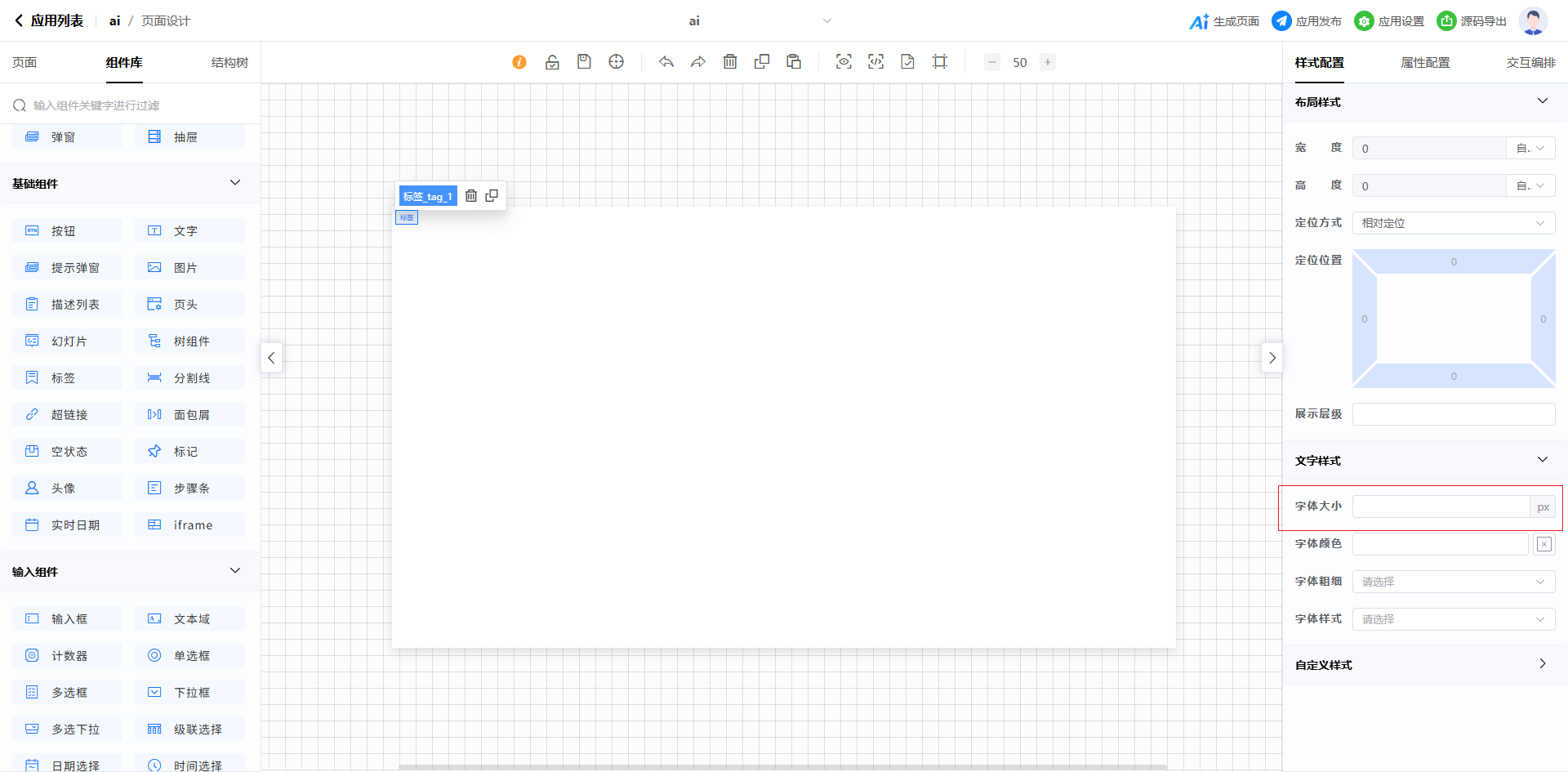Switch to the 结构树 tab
Viewport: 1568px width, 772px height.
pyautogui.click(x=229, y=63)
